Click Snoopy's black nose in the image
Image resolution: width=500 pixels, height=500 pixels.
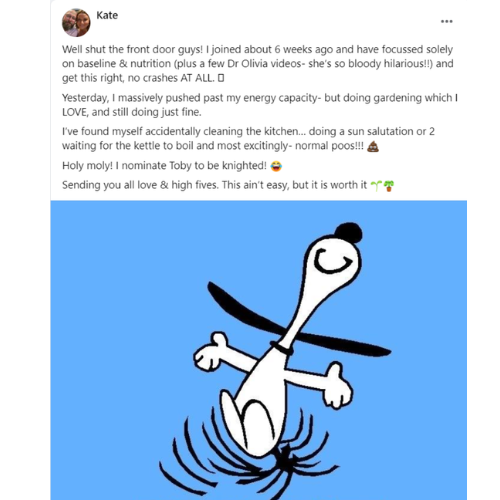point(349,232)
